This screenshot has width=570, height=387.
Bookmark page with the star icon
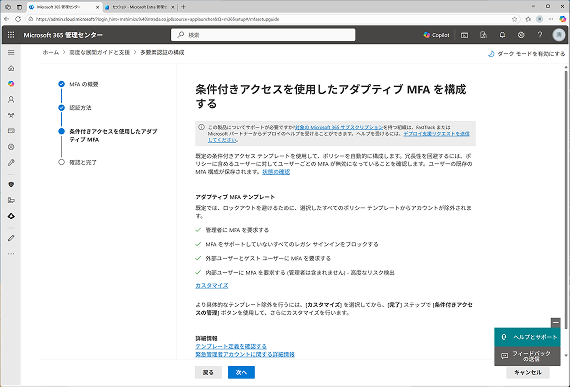pyautogui.click(x=514, y=19)
